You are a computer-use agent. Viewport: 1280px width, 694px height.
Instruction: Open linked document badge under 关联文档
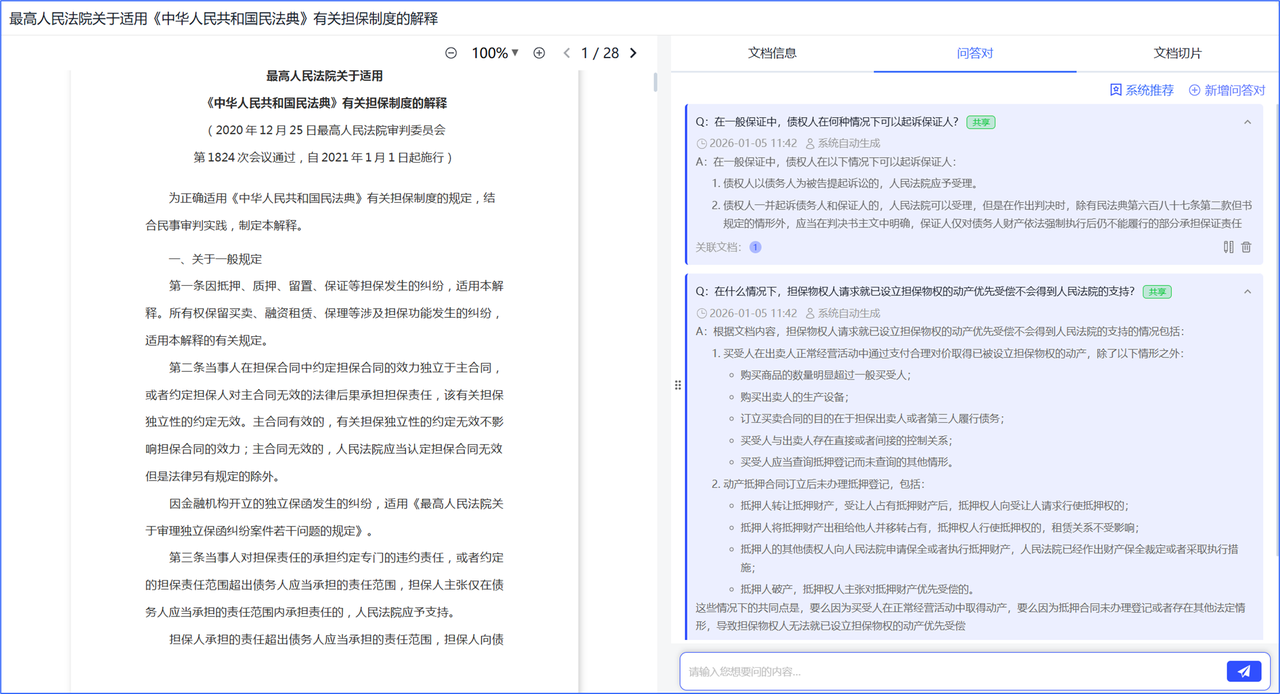[x=755, y=246]
